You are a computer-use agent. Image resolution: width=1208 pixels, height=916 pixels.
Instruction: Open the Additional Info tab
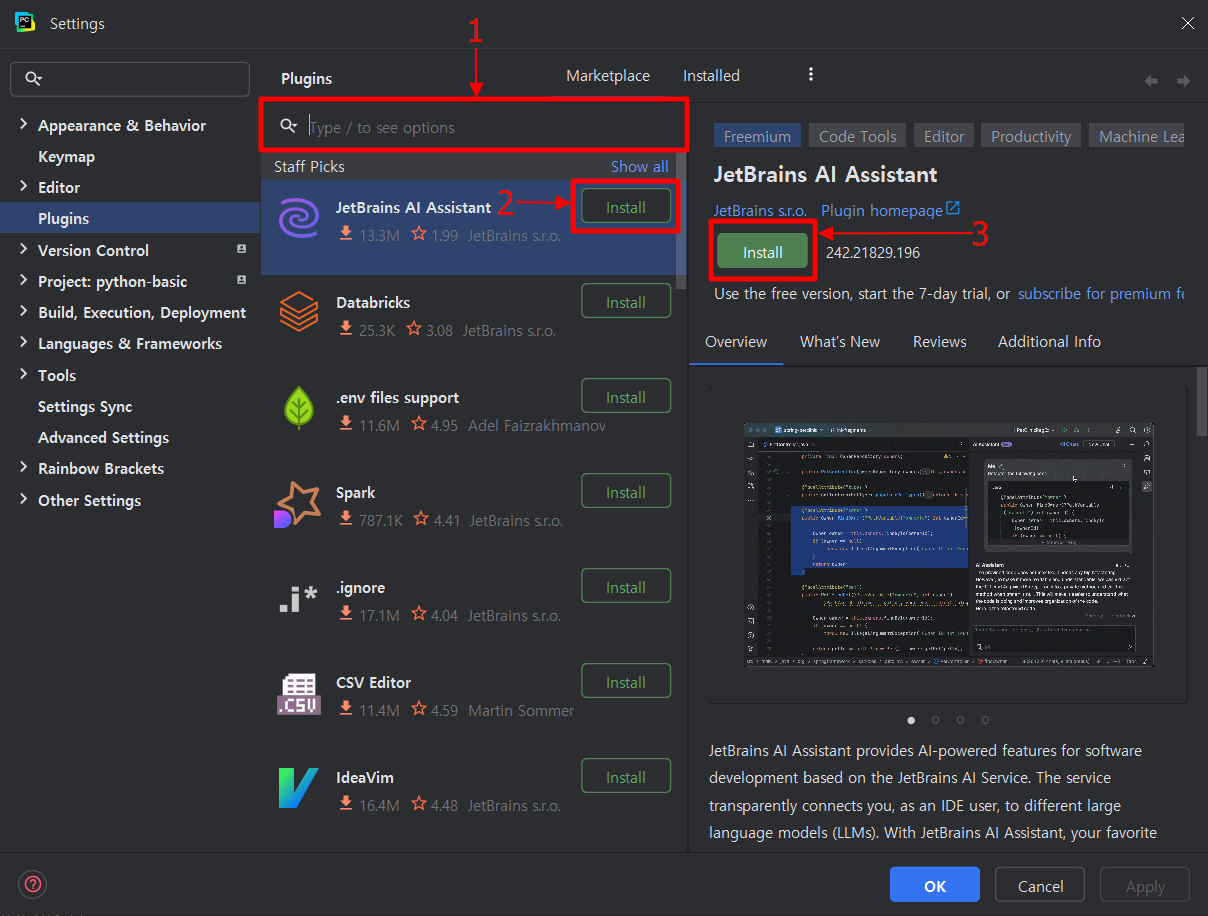pos(1049,342)
